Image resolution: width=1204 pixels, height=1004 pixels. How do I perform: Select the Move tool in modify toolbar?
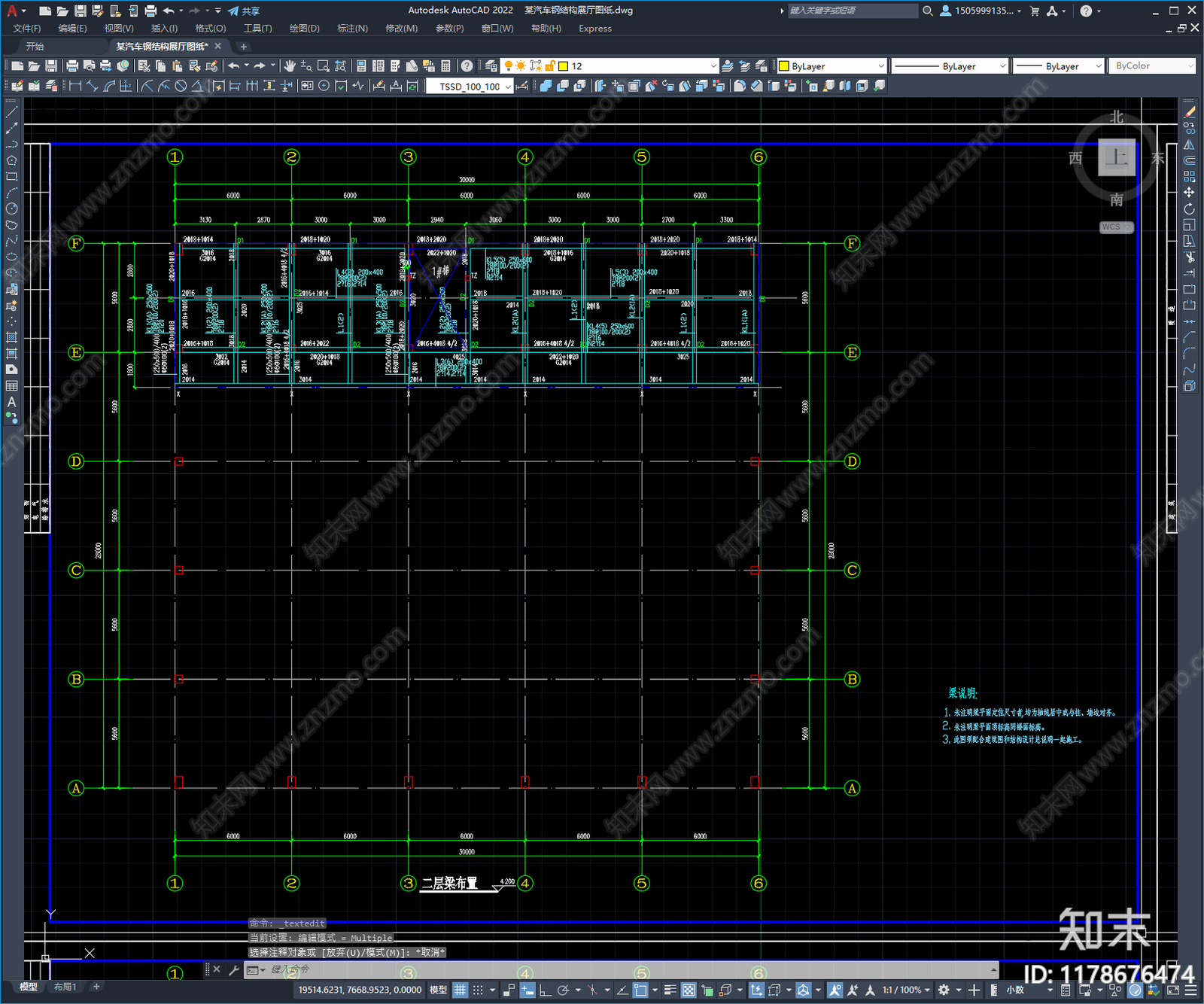(1189, 193)
